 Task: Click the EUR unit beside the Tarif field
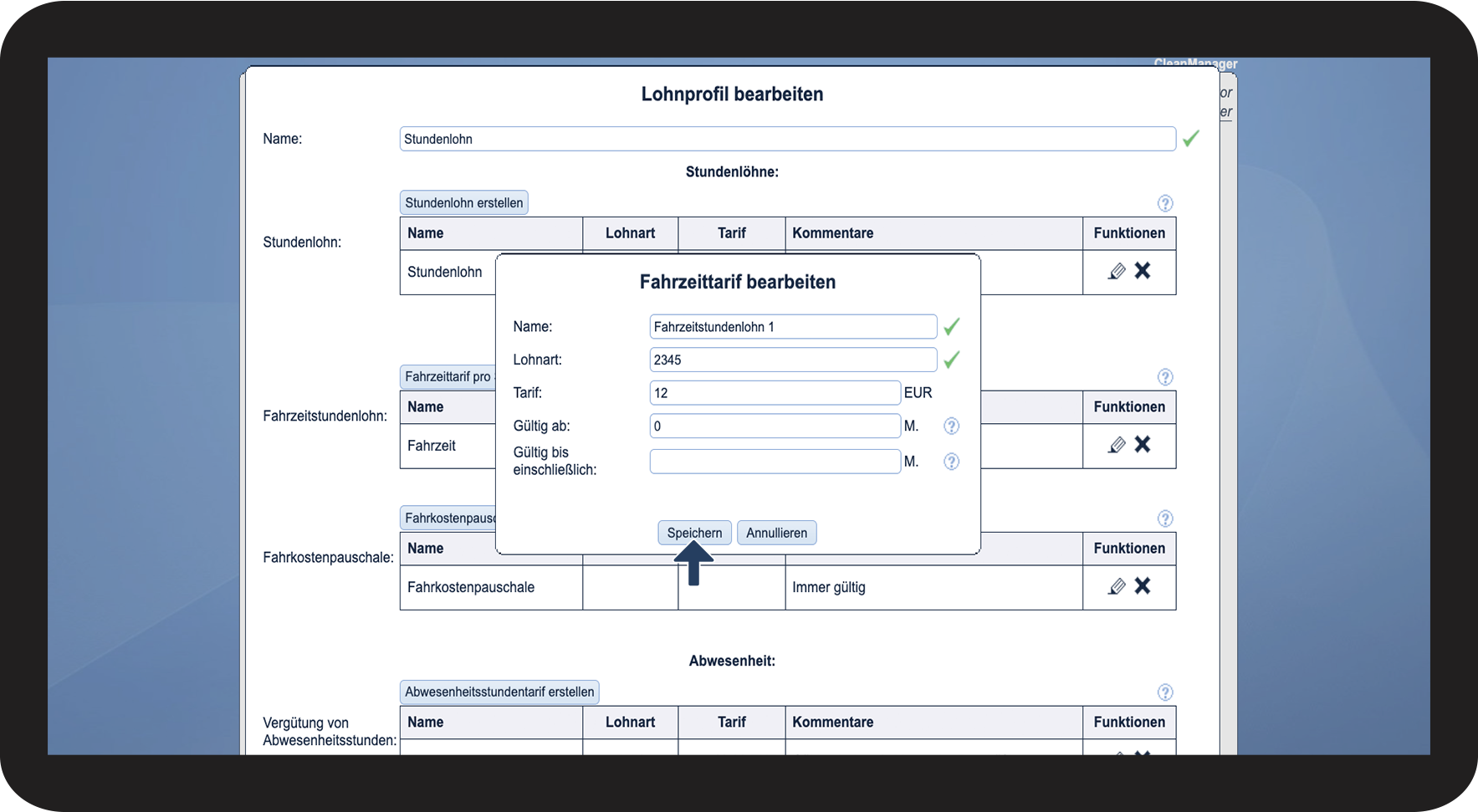[918, 393]
